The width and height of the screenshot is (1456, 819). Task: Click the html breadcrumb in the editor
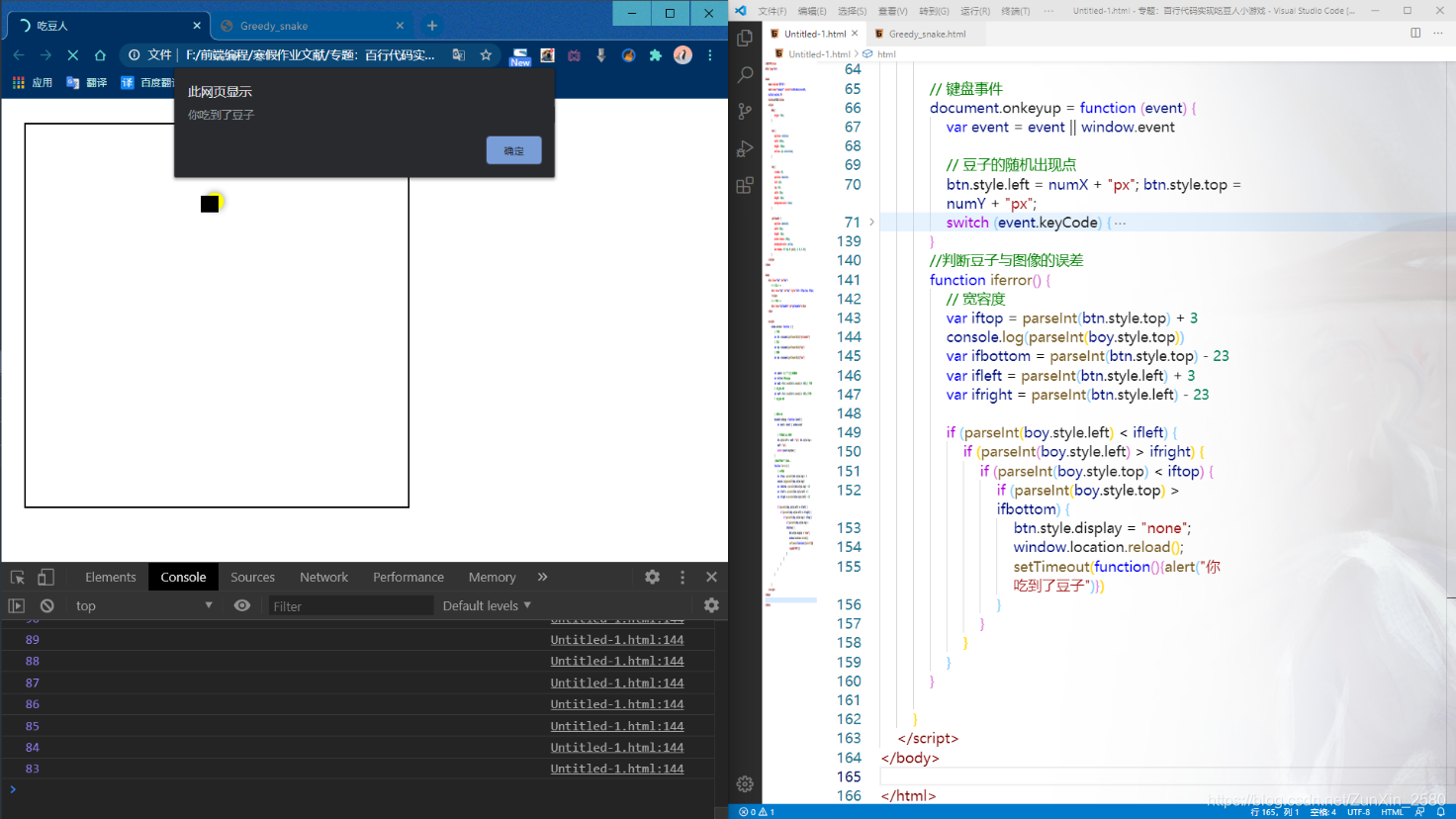[879, 54]
